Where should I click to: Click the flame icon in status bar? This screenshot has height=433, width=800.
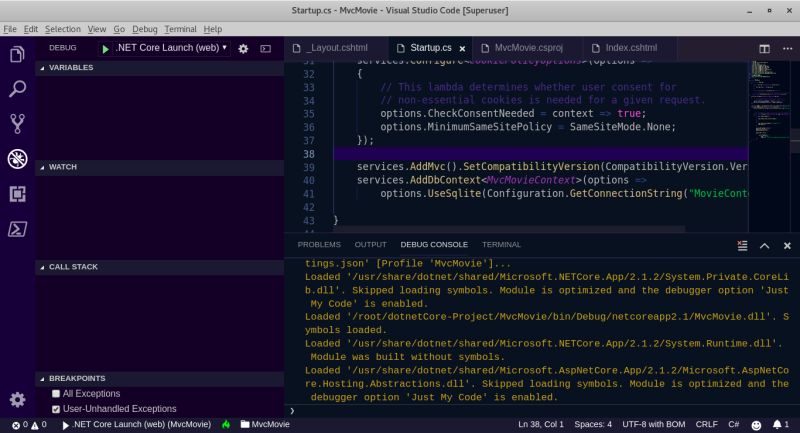point(226,424)
